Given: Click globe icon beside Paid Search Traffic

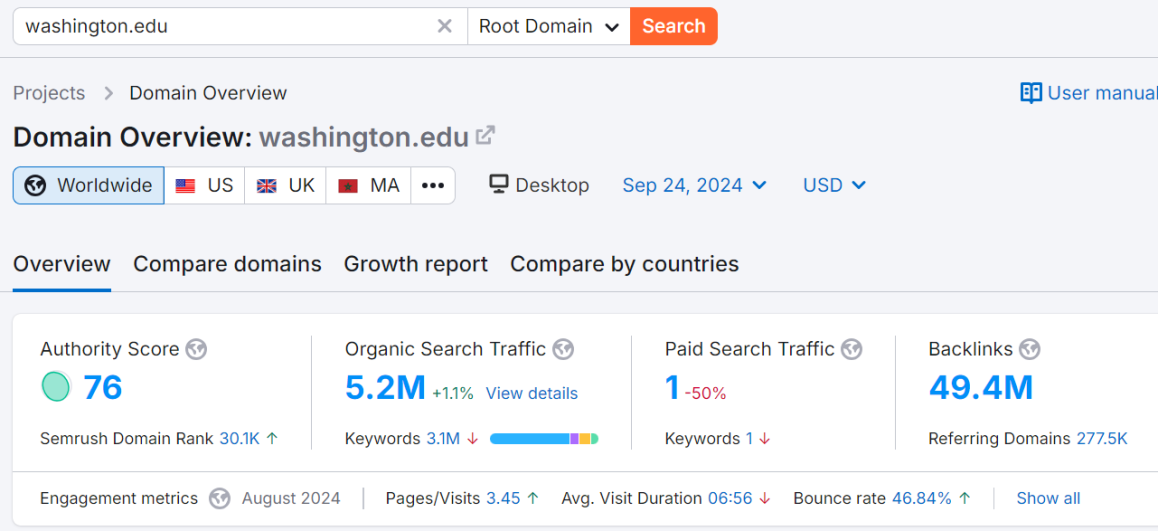Looking at the screenshot, I should (x=852, y=349).
